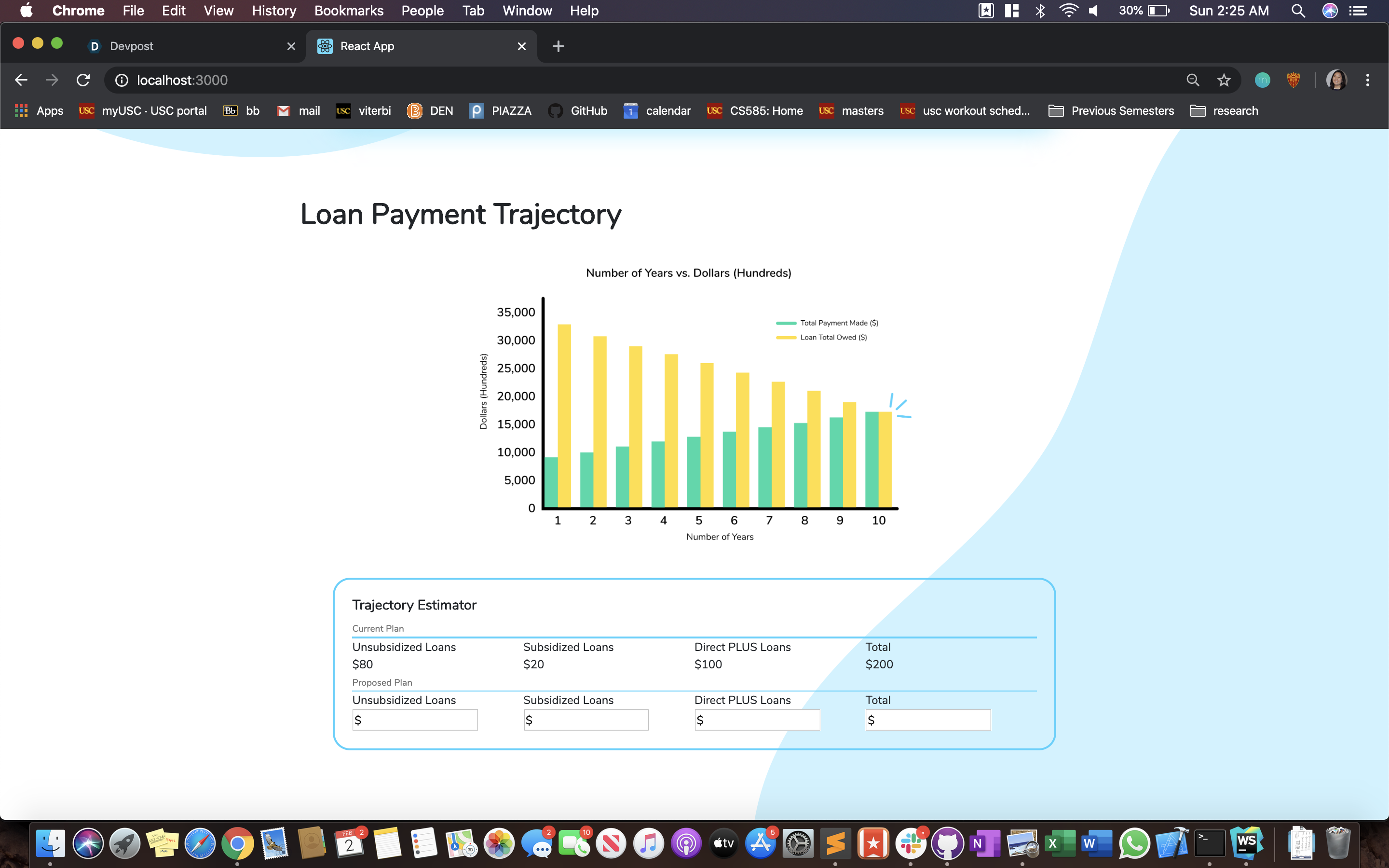Expand the research bookmark folder
Screen dimensions: 1389x868
1224,111
